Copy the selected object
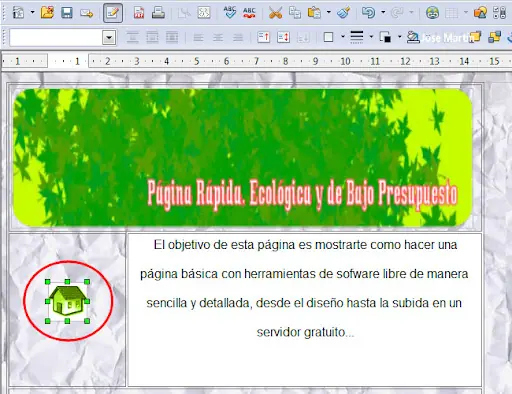The width and height of the screenshot is (512, 394). pyautogui.click(x=295, y=13)
